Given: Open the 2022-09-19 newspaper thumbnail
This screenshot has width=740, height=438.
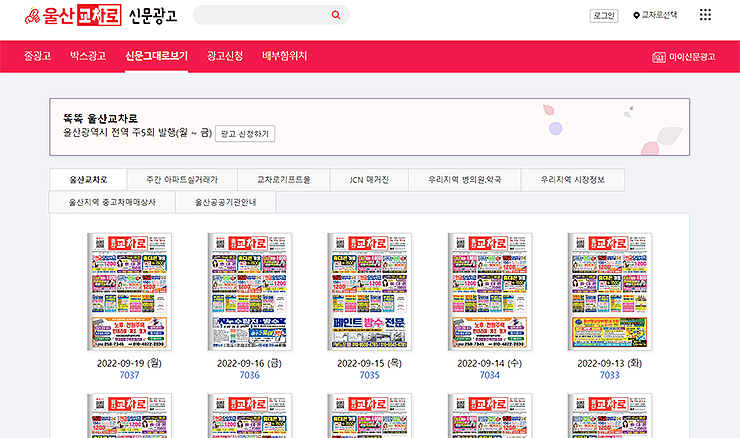Looking at the screenshot, I should (129, 292).
